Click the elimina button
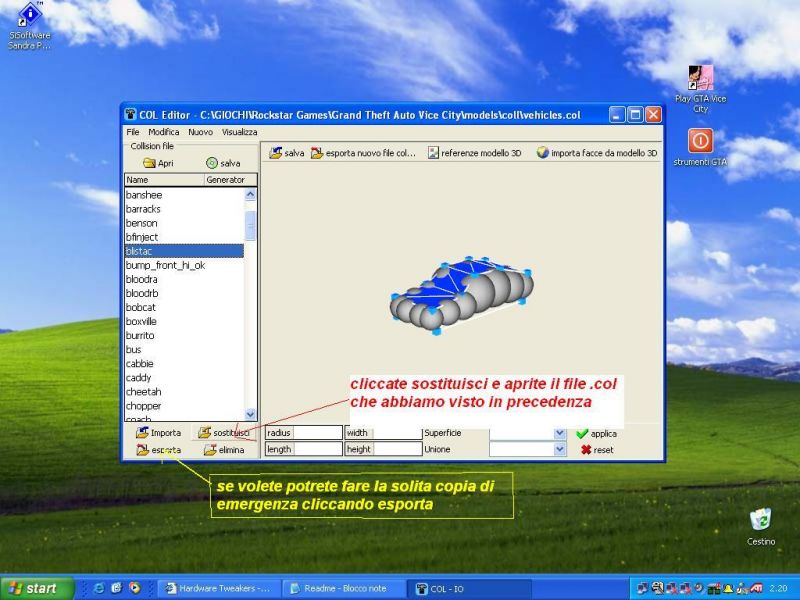800x600 pixels. click(223, 450)
